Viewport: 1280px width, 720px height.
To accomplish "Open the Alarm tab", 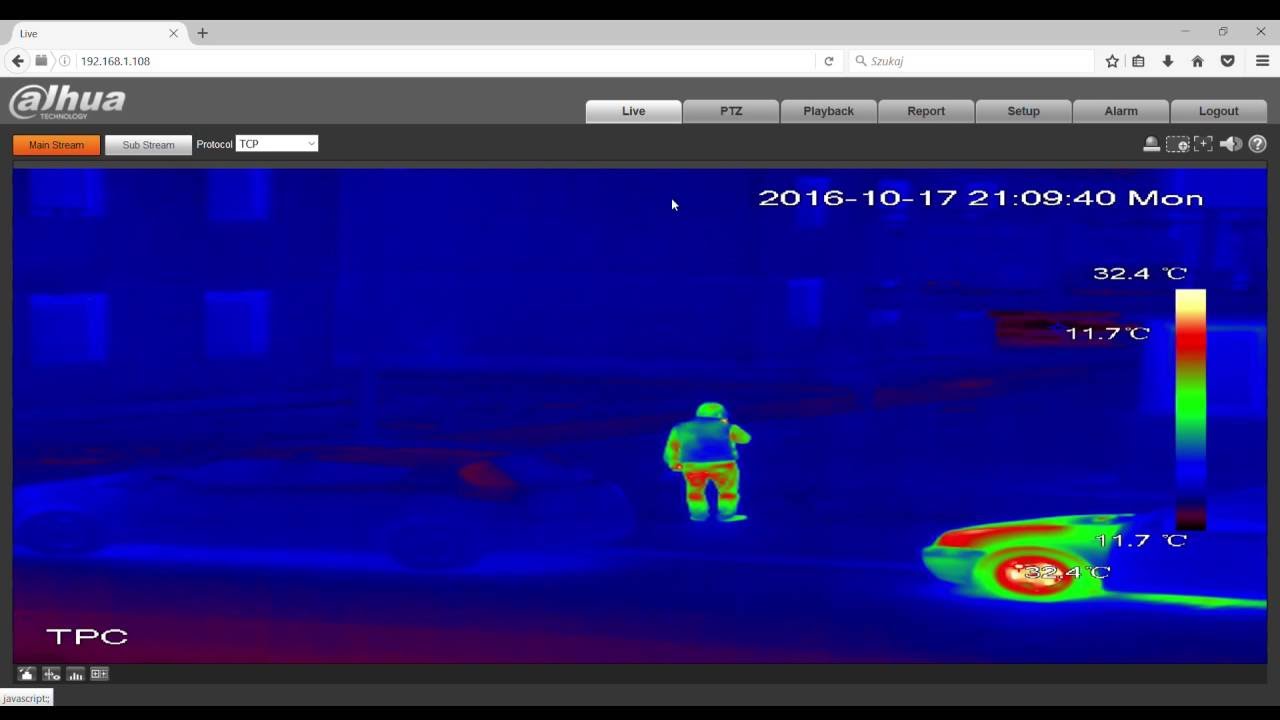I will tap(1121, 111).
